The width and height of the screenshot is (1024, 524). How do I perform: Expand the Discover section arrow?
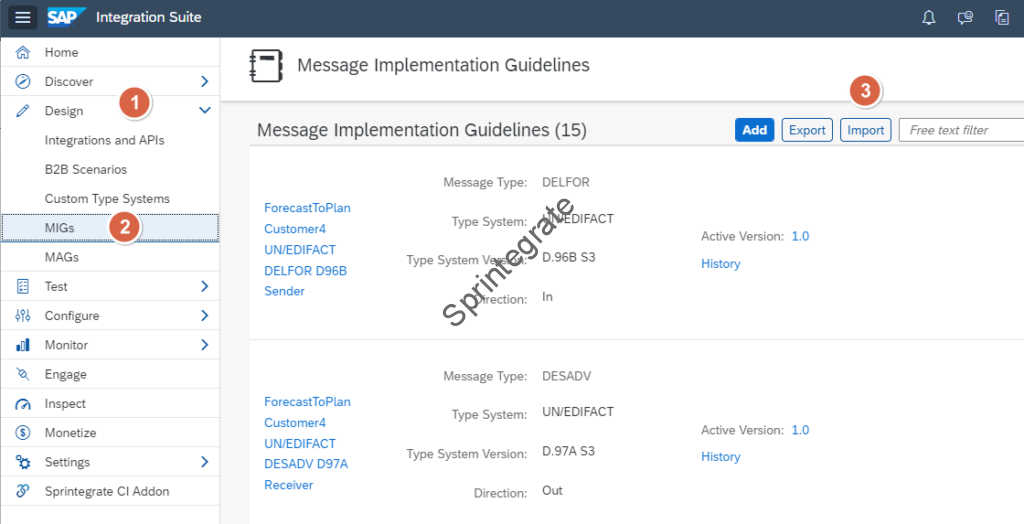click(204, 82)
